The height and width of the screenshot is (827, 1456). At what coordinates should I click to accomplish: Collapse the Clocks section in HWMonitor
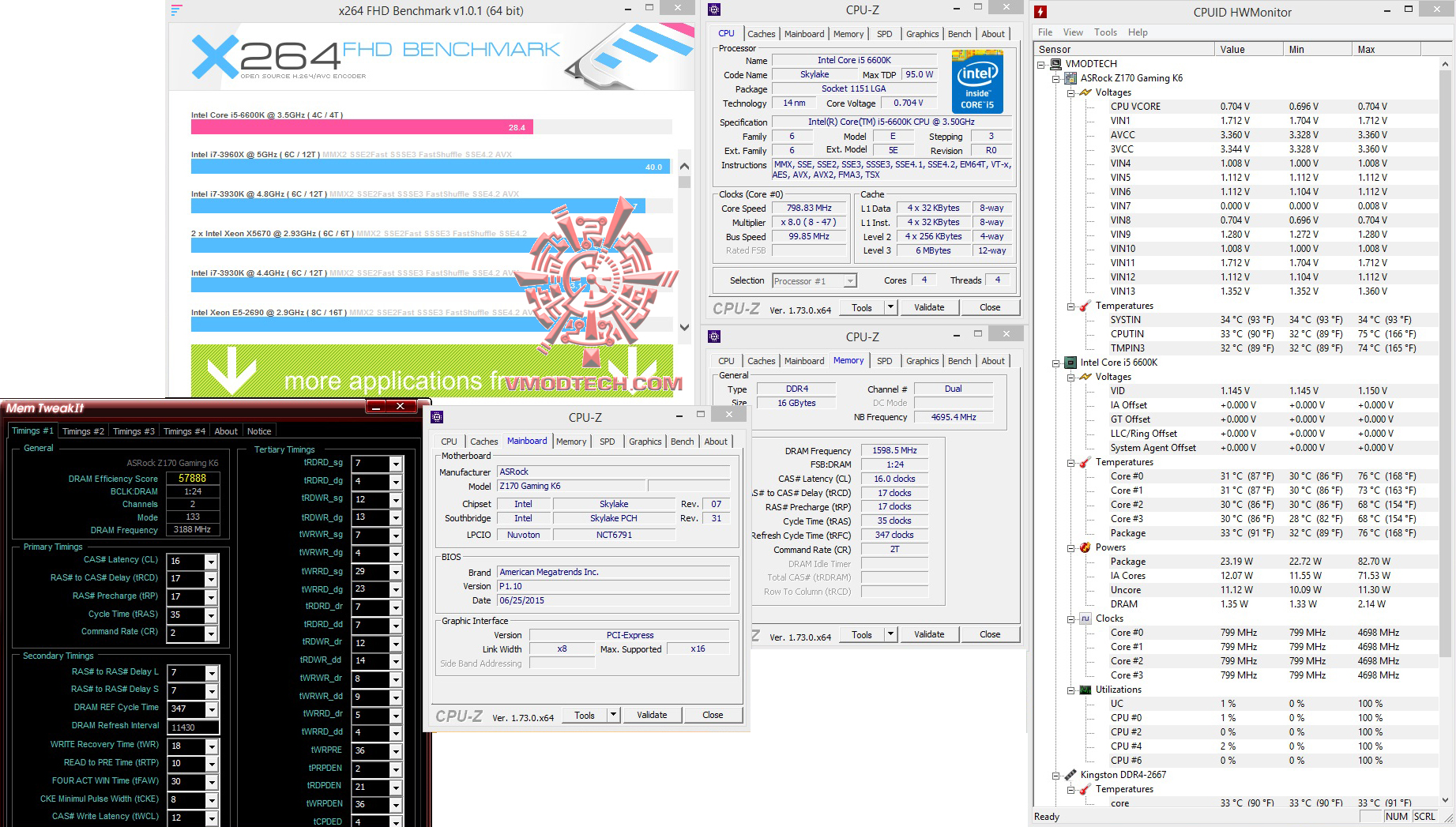pyautogui.click(x=1070, y=619)
